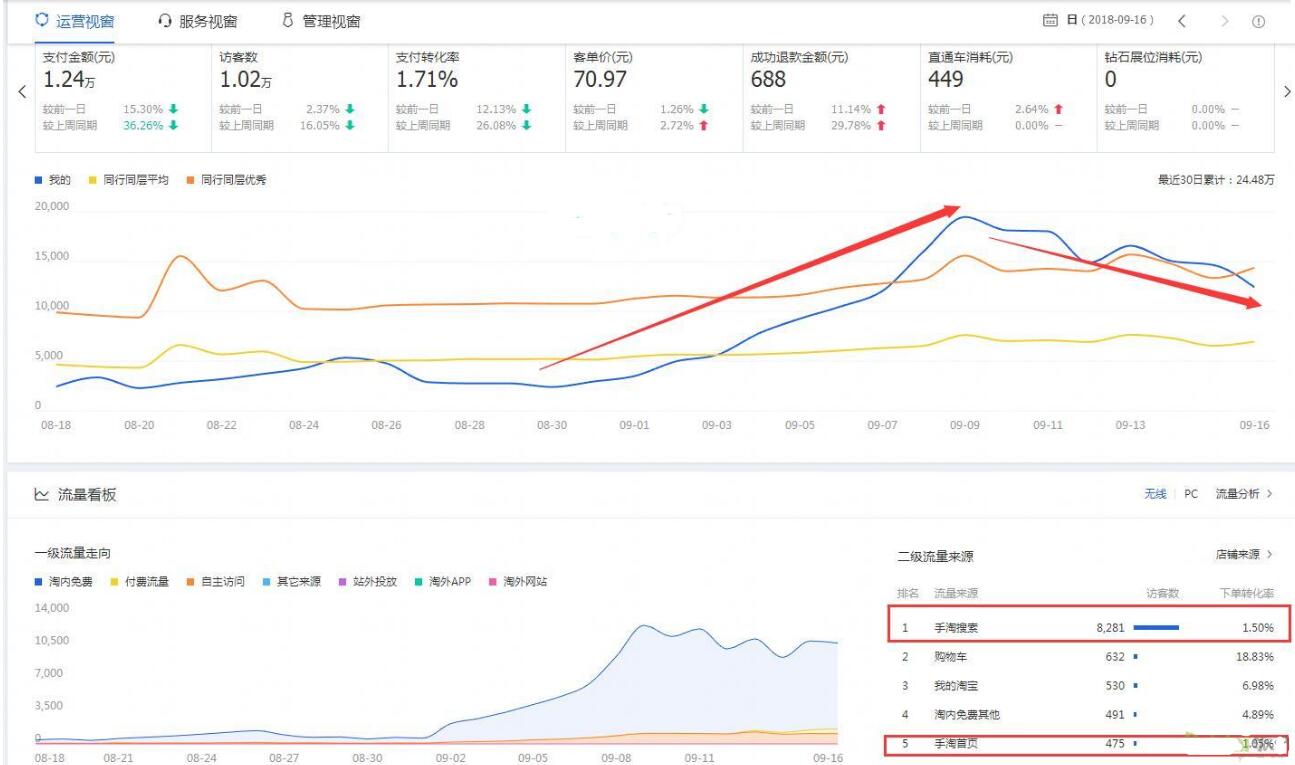
Task: Toggle the 付费流量 legend series
Action: [x=139, y=582]
